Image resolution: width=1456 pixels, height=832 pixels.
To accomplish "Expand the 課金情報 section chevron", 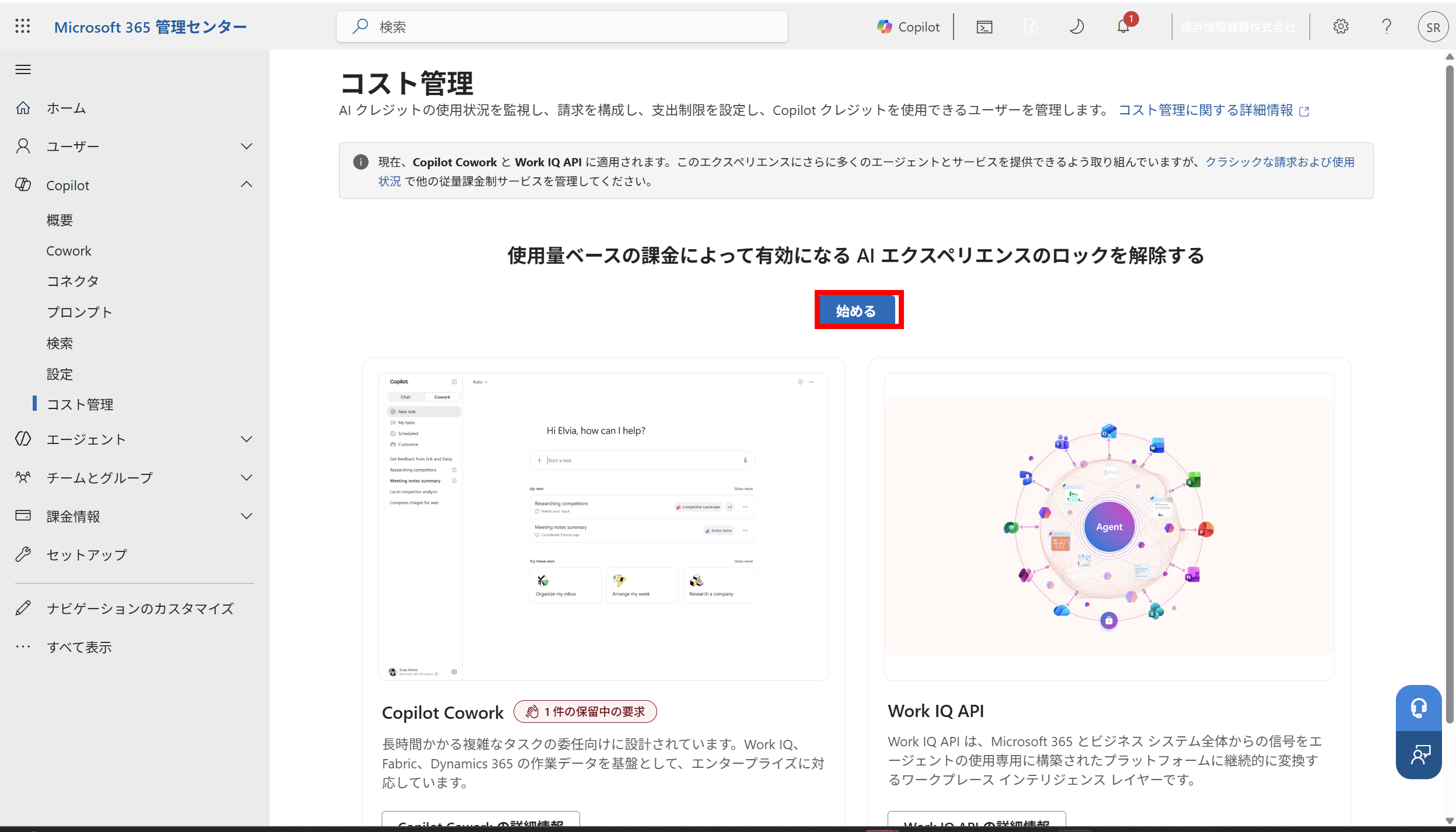I will (246, 516).
